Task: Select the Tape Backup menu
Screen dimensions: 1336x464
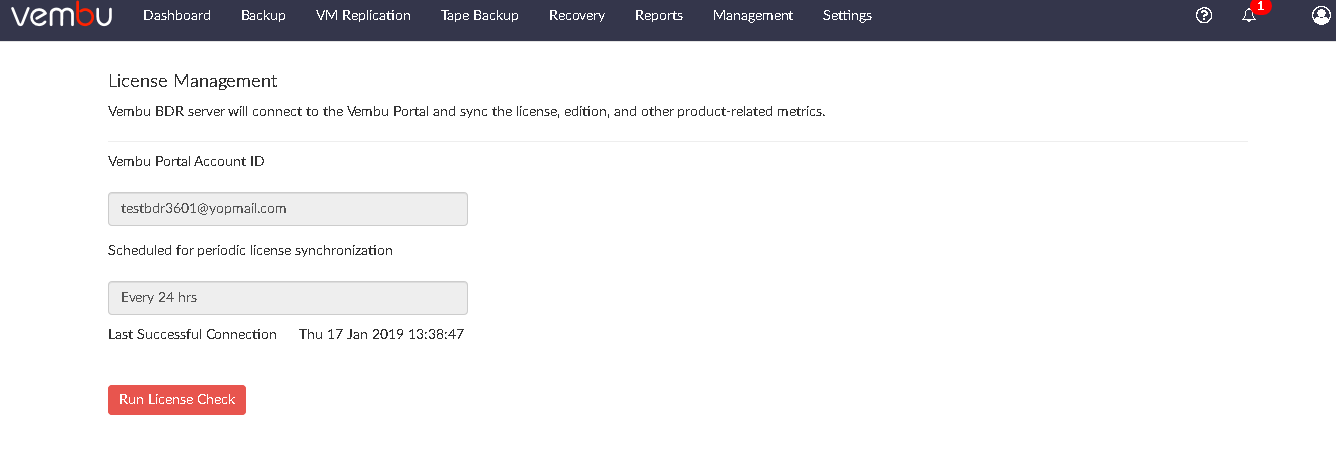Action: click(480, 16)
